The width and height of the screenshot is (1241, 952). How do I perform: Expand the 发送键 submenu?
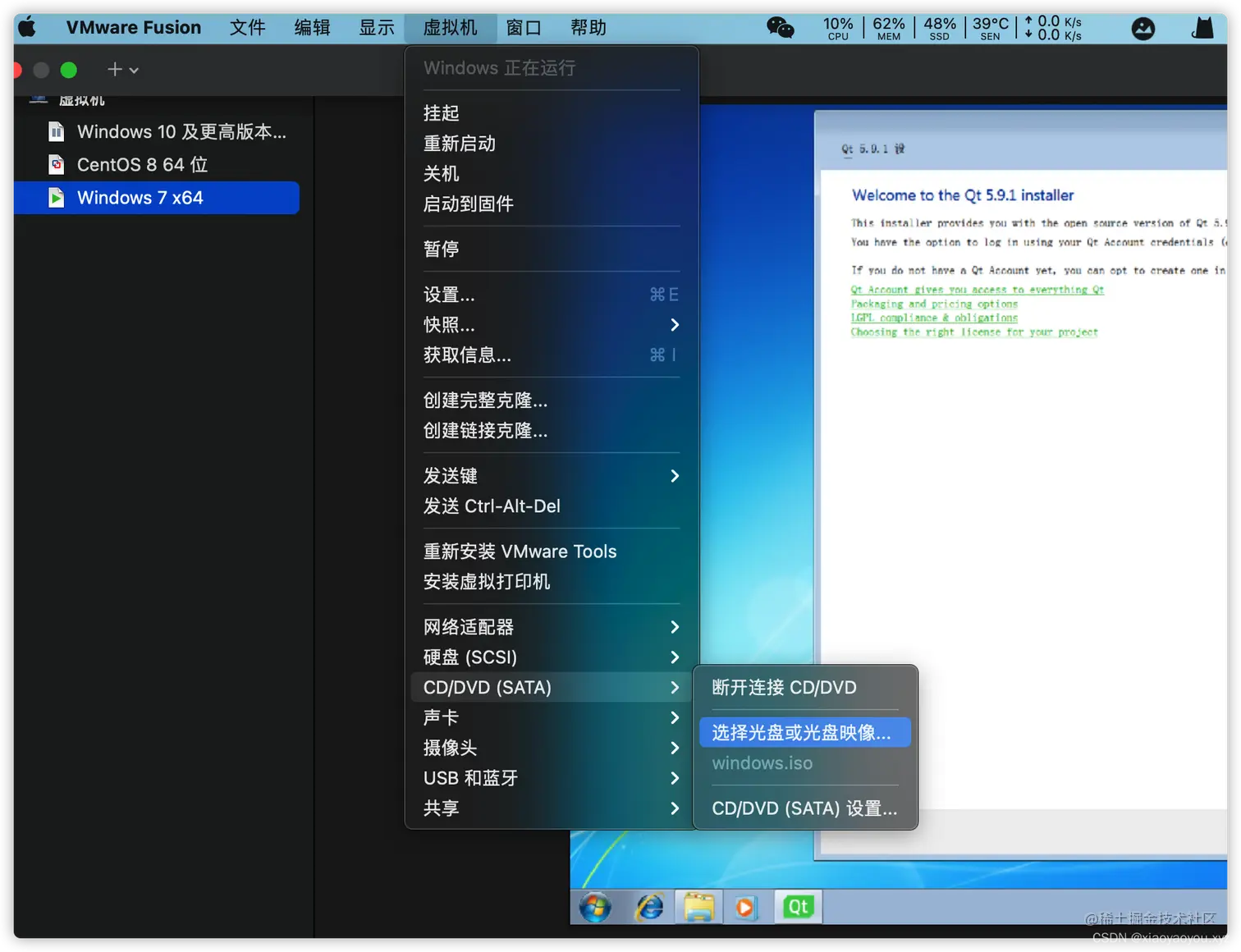pyautogui.click(x=551, y=476)
